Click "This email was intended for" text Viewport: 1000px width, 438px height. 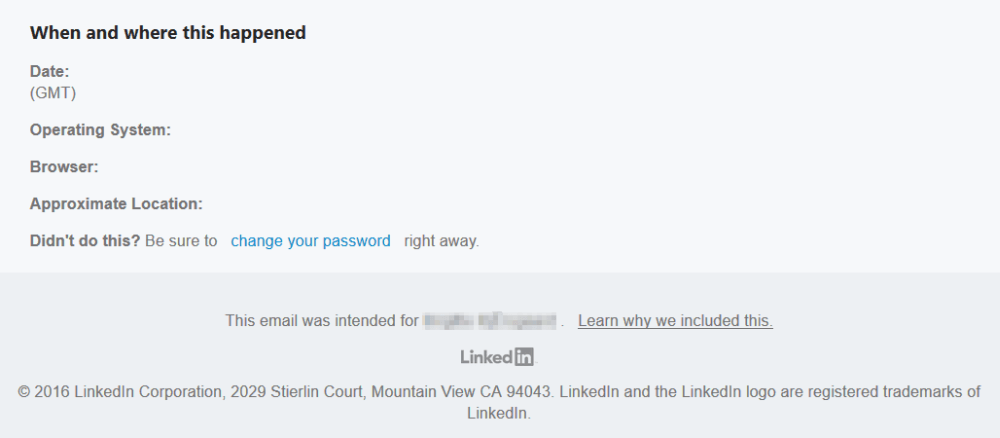pyautogui.click(x=322, y=321)
